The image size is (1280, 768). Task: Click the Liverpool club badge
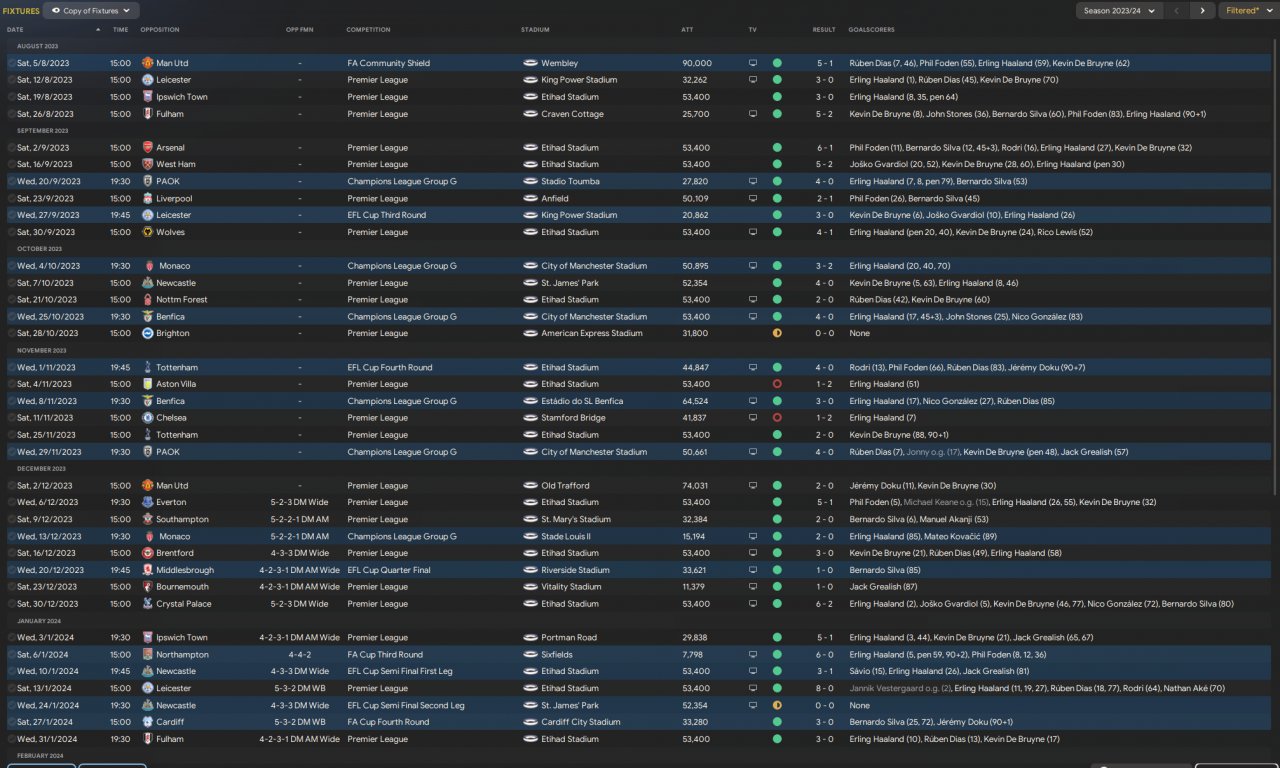[148, 199]
